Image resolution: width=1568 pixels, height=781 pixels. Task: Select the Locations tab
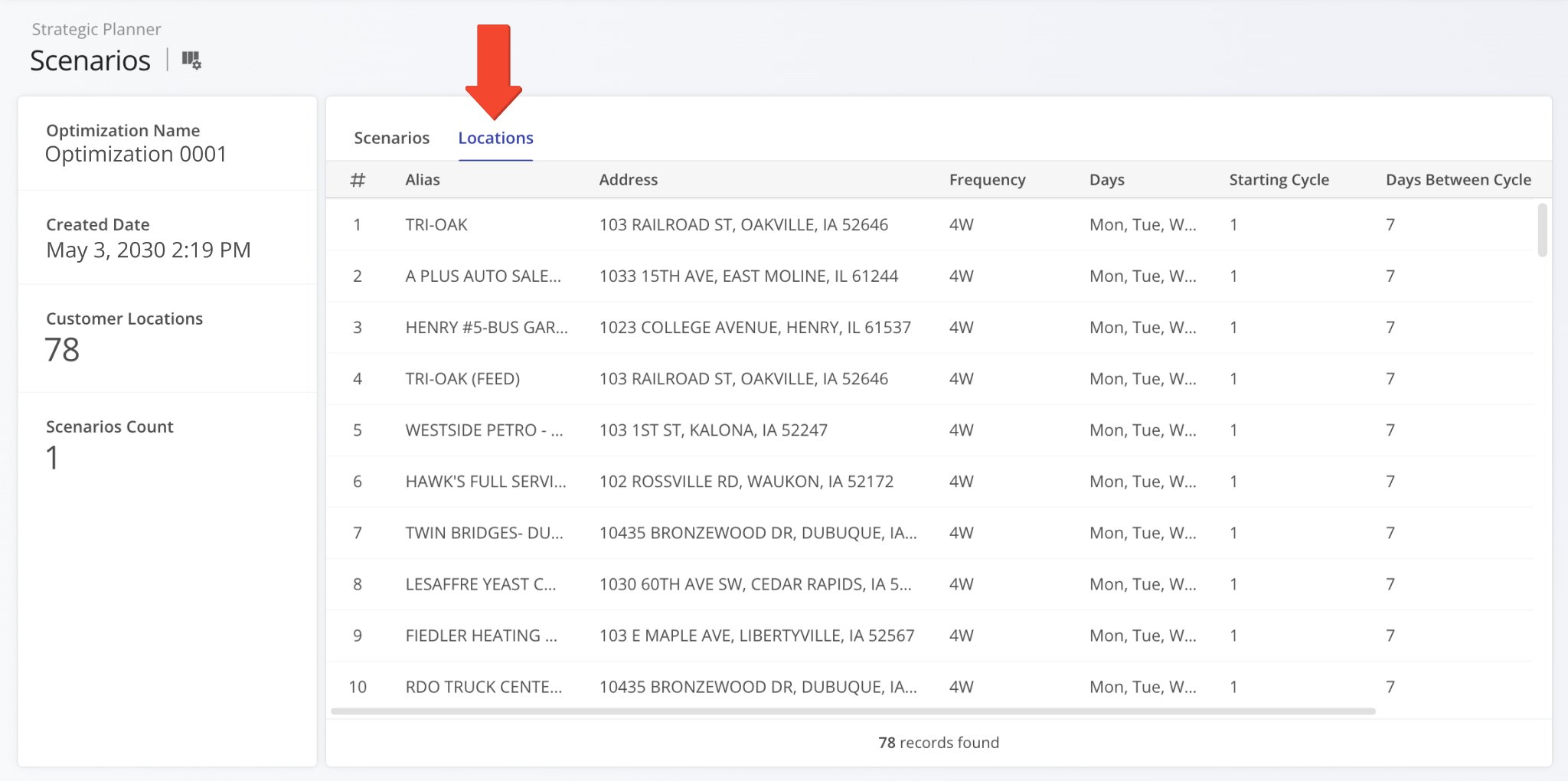point(495,138)
